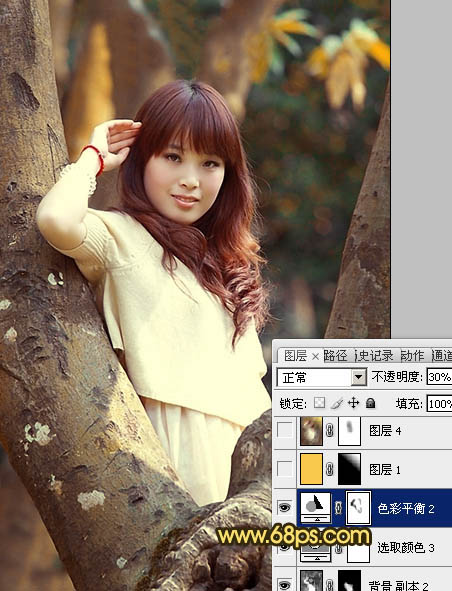Hide the 色彩平衡 2 layer
The width and height of the screenshot is (452, 591).
[x=285, y=508]
